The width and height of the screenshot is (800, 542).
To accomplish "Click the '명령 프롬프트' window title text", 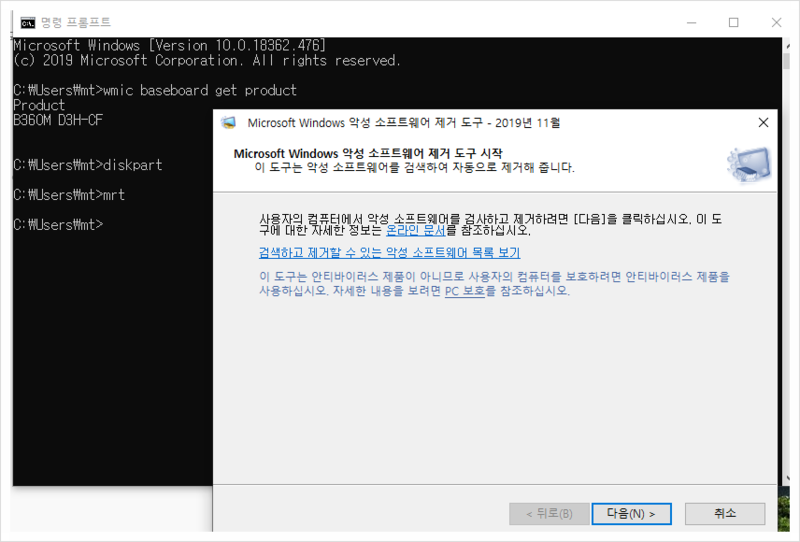I will coord(75,22).
